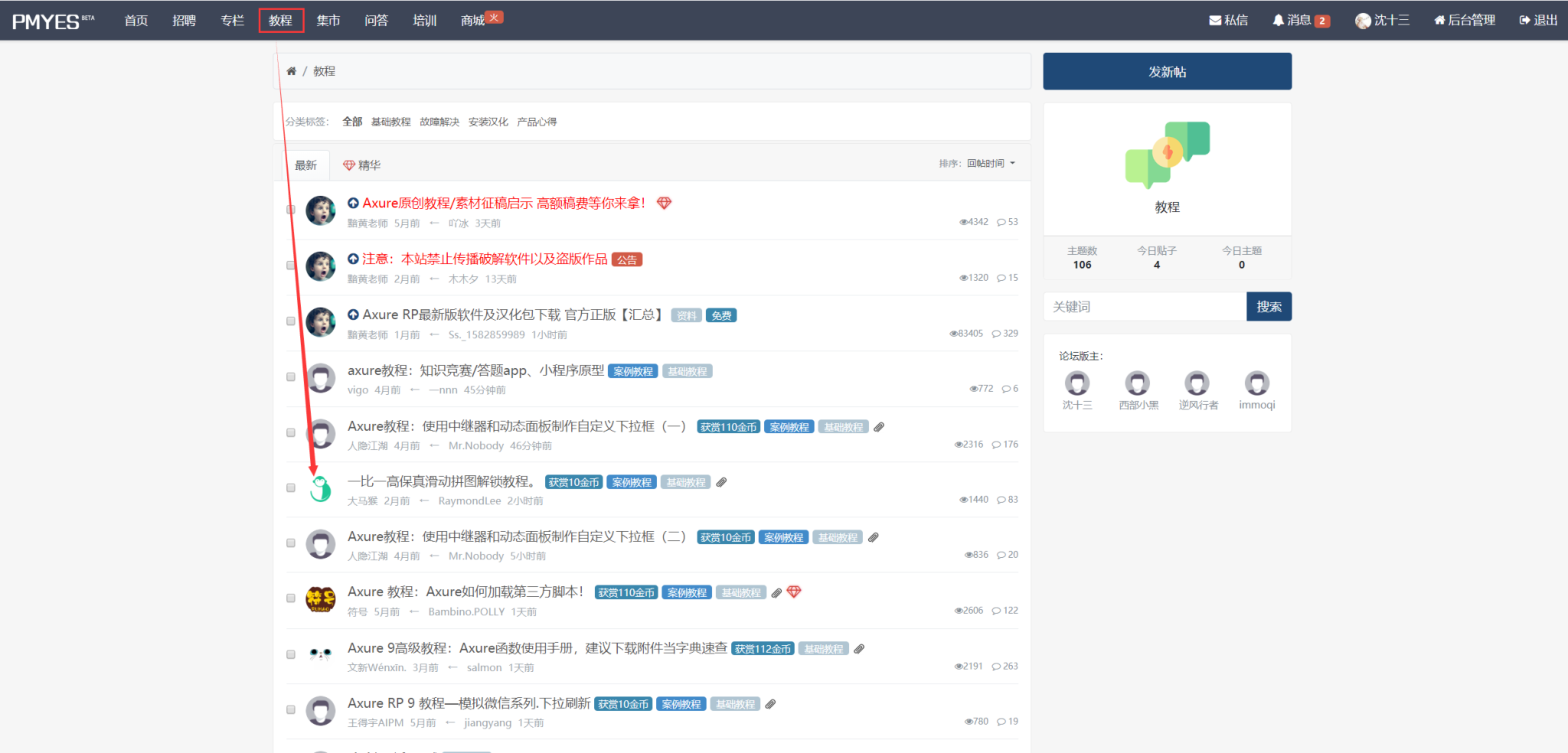Screen dimensions: 1568x753
Task: Tick checkbox for Axure函数使用手册 post
Action: 291,655
